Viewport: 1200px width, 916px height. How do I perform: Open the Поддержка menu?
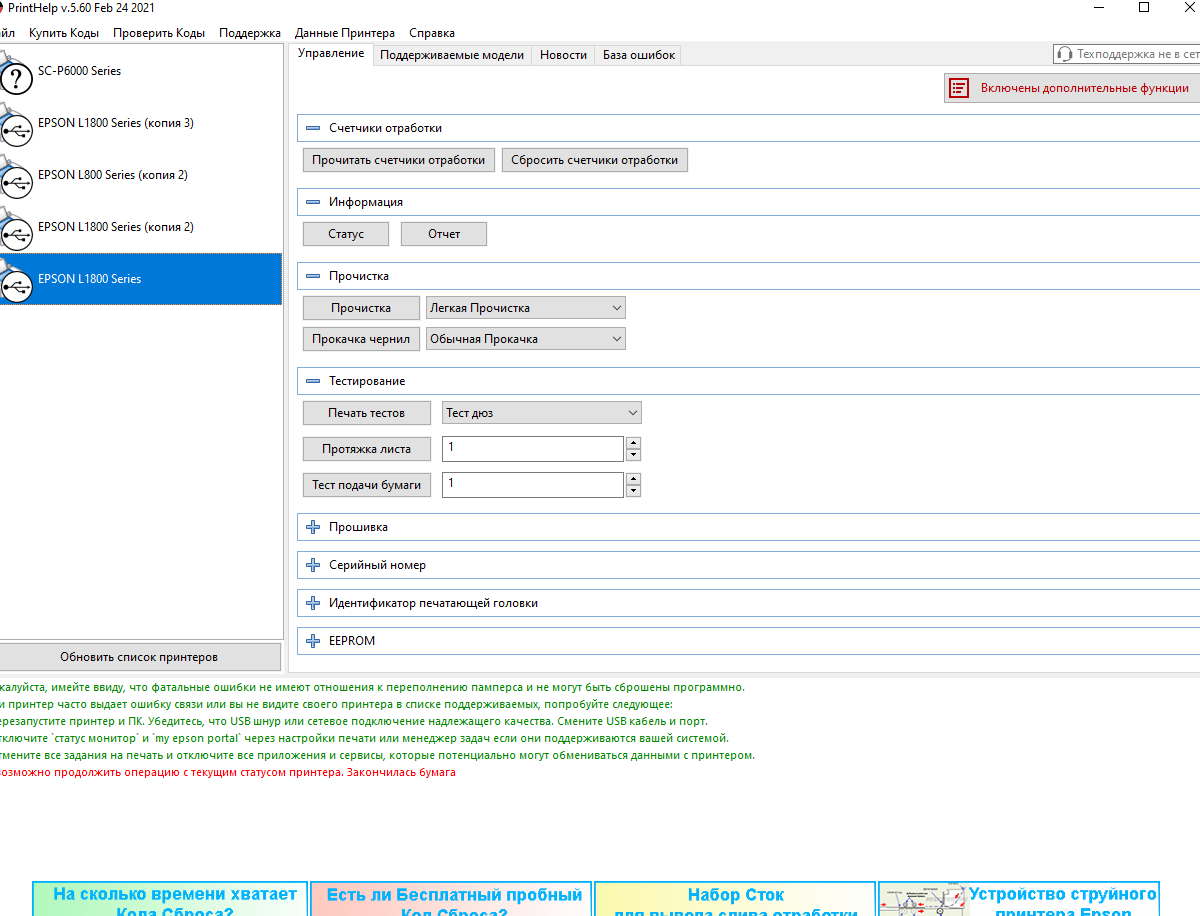pyautogui.click(x=250, y=33)
